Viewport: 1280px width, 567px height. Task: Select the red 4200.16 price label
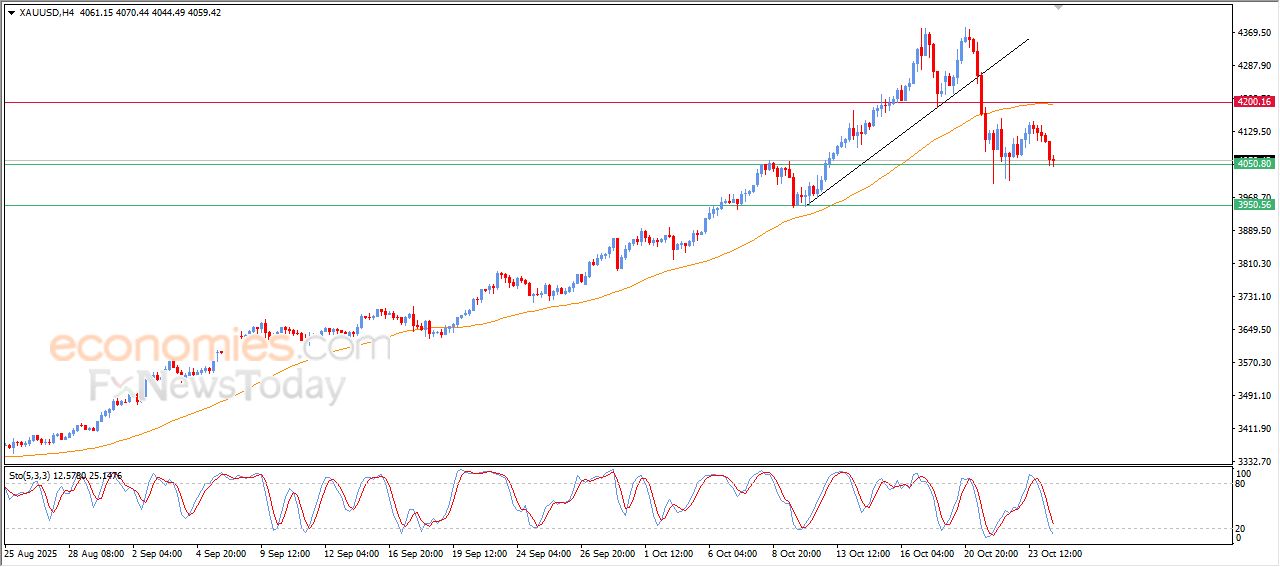[1253, 102]
